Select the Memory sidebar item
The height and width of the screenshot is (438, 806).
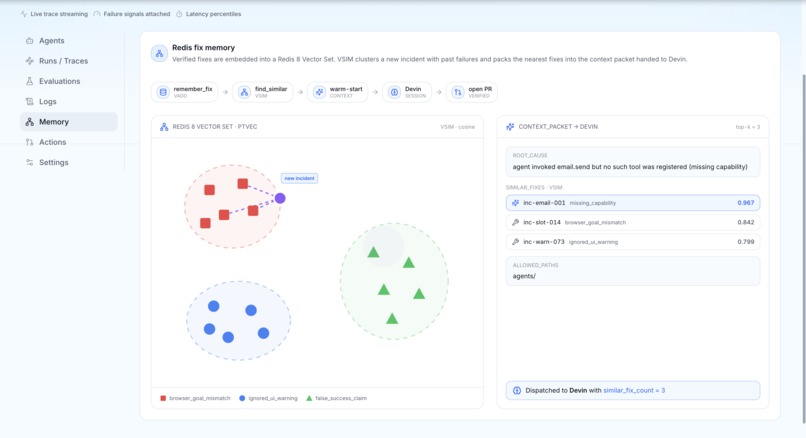pos(69,122)
